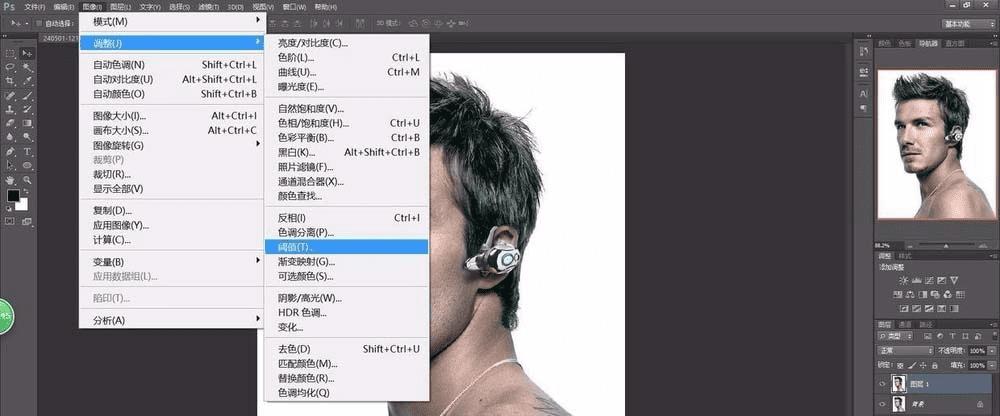Add Brightness/Contrast adjustment (sun icon)
1000x416 pixels.
point(903,280)
